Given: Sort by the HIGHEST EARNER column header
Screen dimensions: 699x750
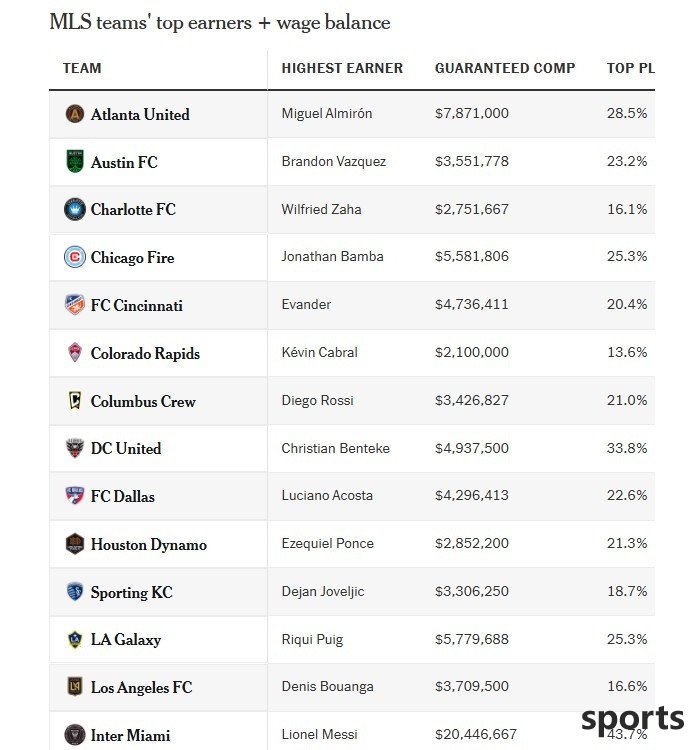Looking at the screenshot, I should click(342, 68).
